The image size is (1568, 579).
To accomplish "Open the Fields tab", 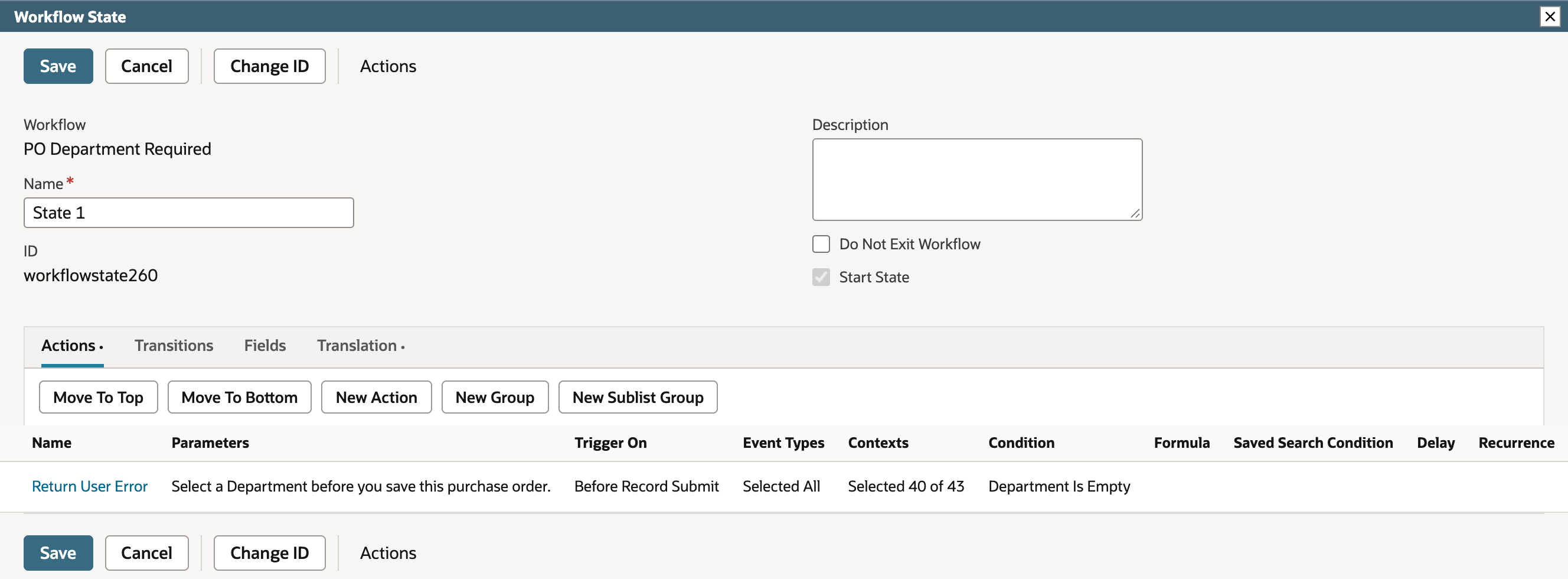I will click(265, 346).
